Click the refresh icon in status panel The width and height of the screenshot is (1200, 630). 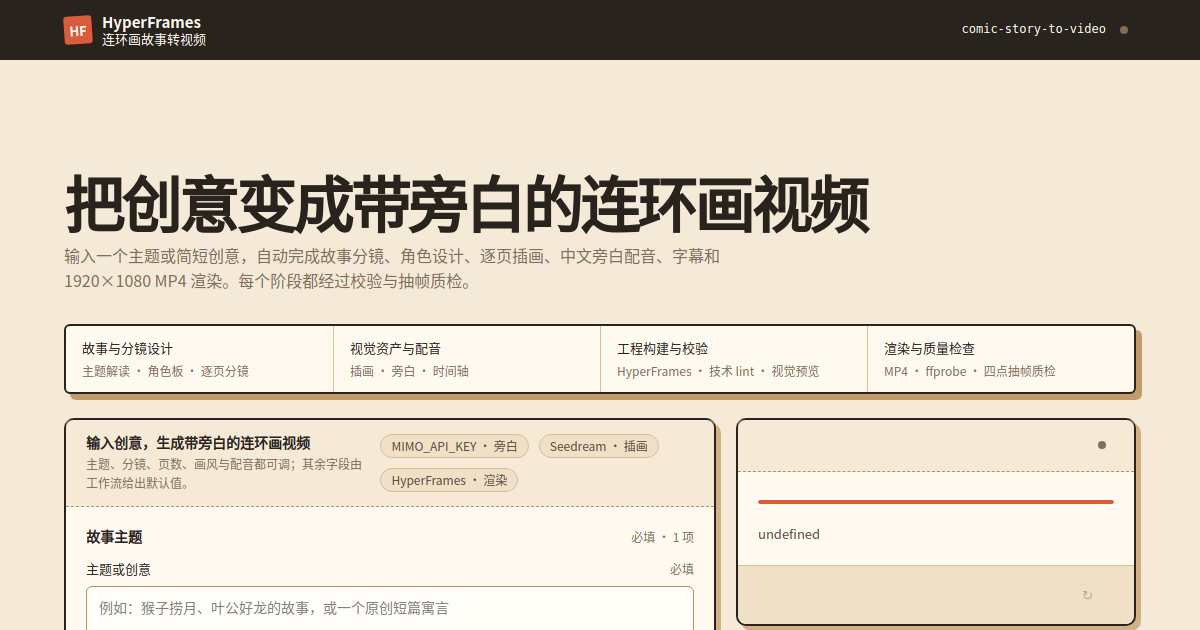[x=1087, y=595]
